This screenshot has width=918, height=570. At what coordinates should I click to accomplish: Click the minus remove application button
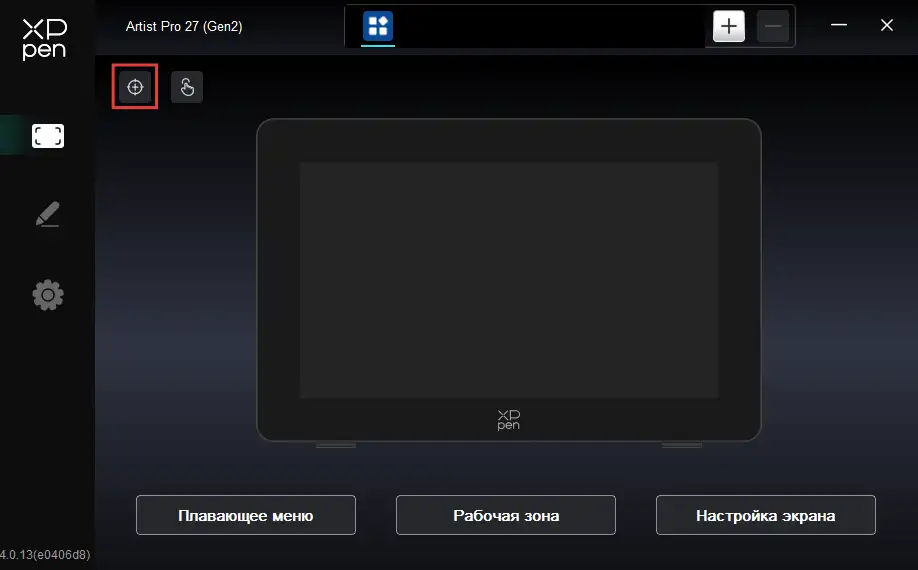(x=773, y=26)
